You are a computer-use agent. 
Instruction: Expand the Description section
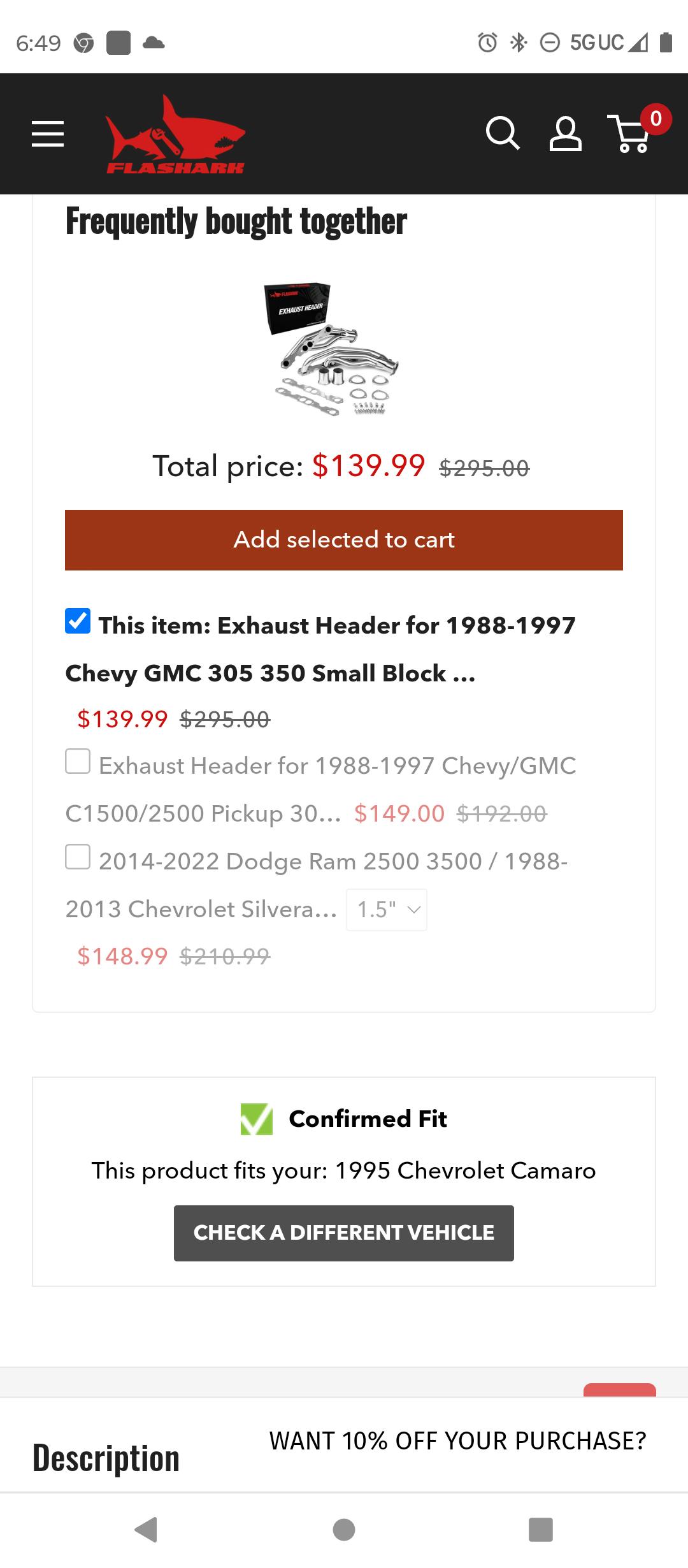(x=106, y=1458)
